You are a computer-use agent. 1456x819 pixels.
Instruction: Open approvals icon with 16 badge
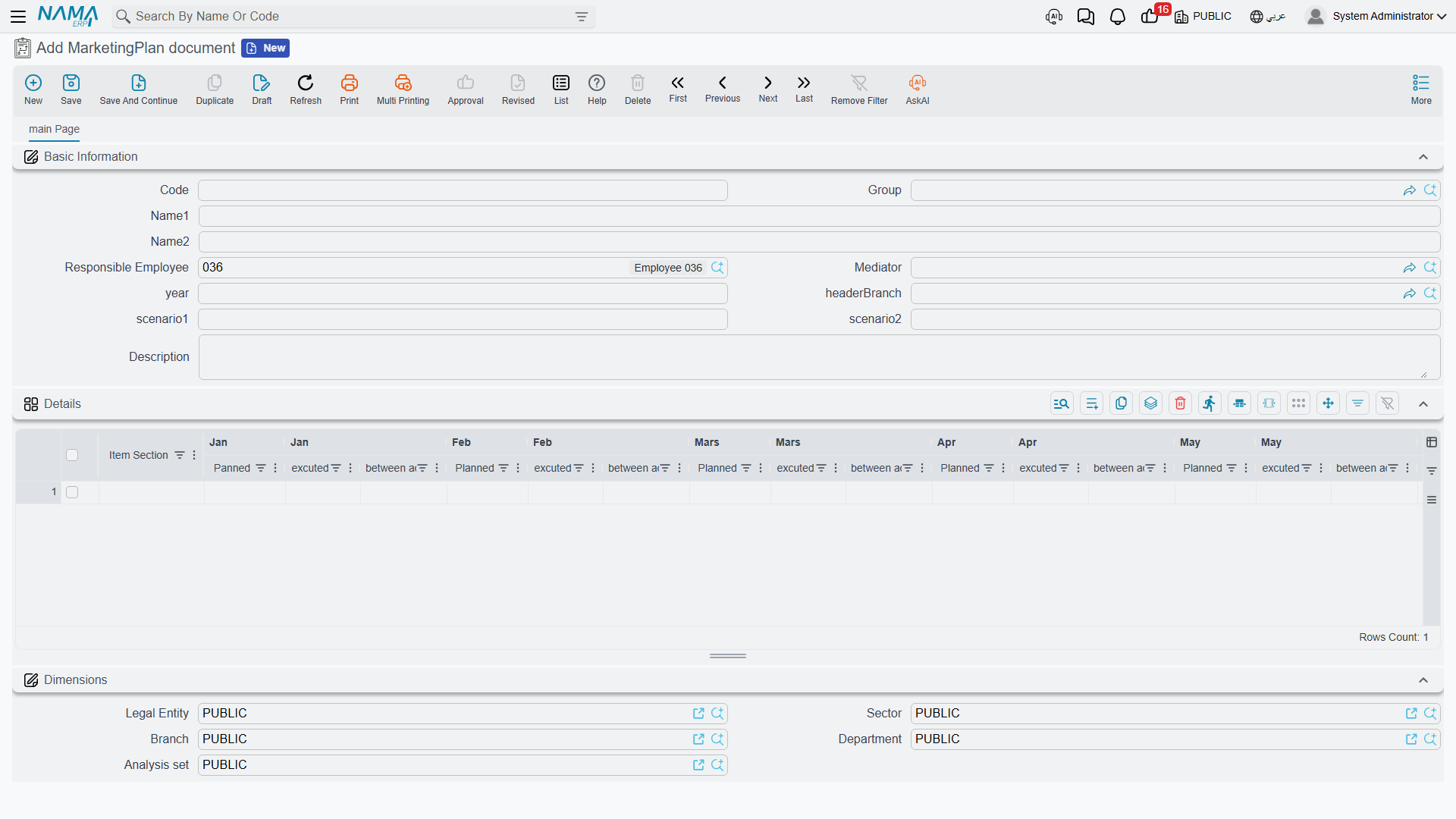1151,16
